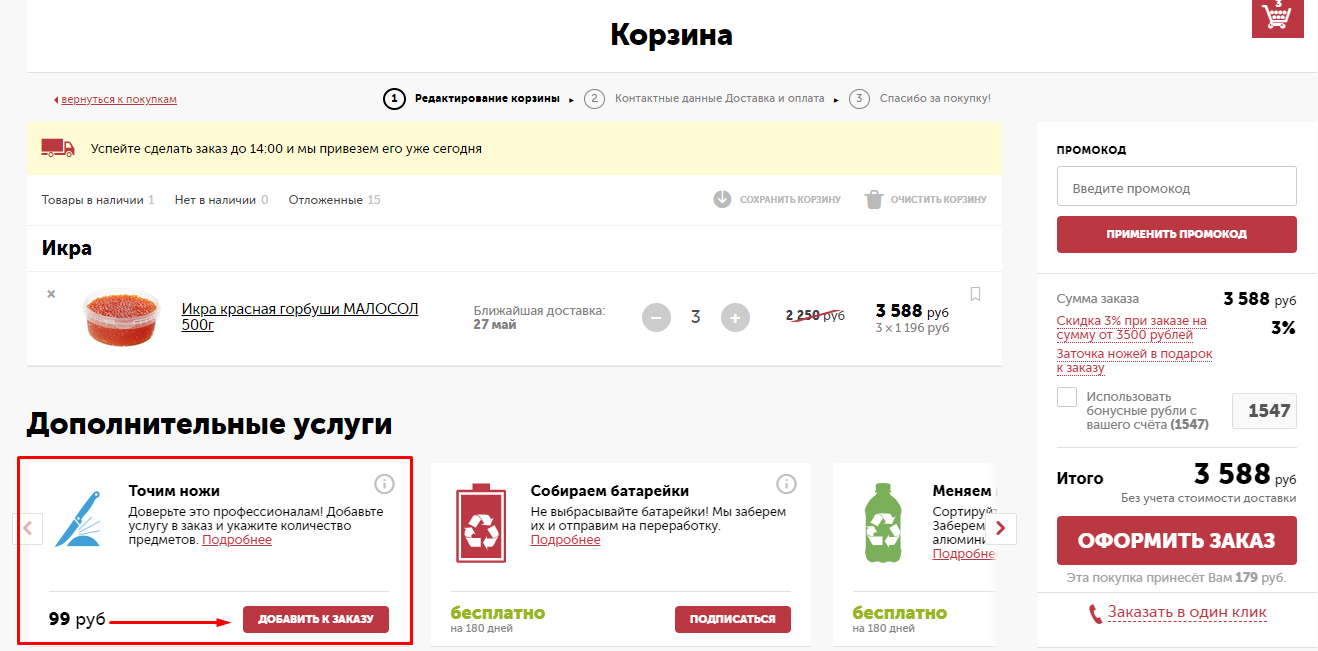The height and width of the screenshot is (651, 1318).
Task: Click Подробнее link in Точим ножи card
Action: tap(237, 540)
